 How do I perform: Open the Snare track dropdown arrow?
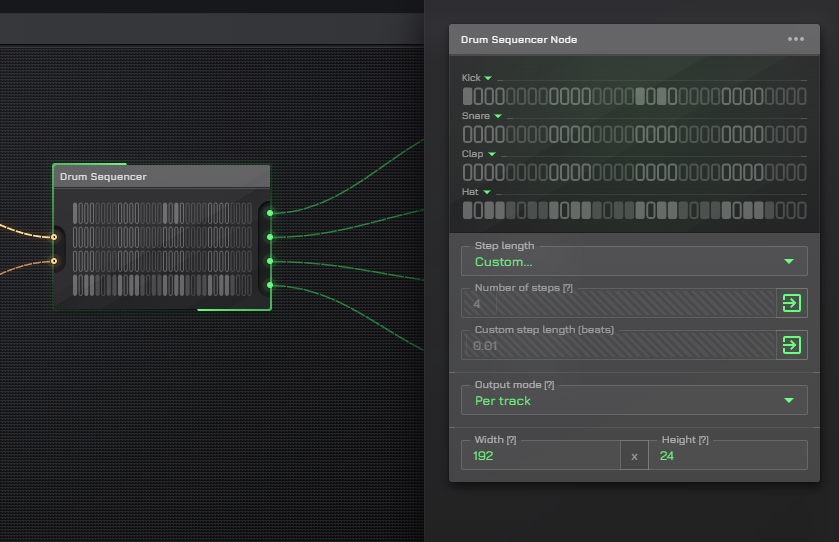498,116
